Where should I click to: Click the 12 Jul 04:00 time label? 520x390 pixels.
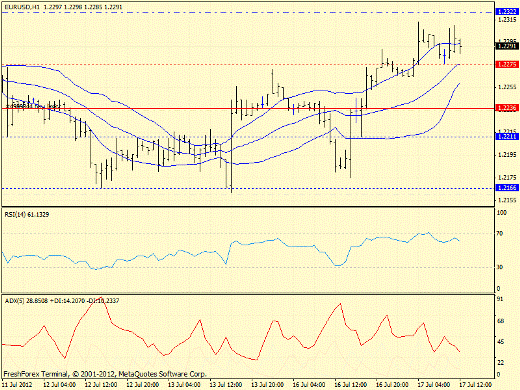tap(60, 385)
